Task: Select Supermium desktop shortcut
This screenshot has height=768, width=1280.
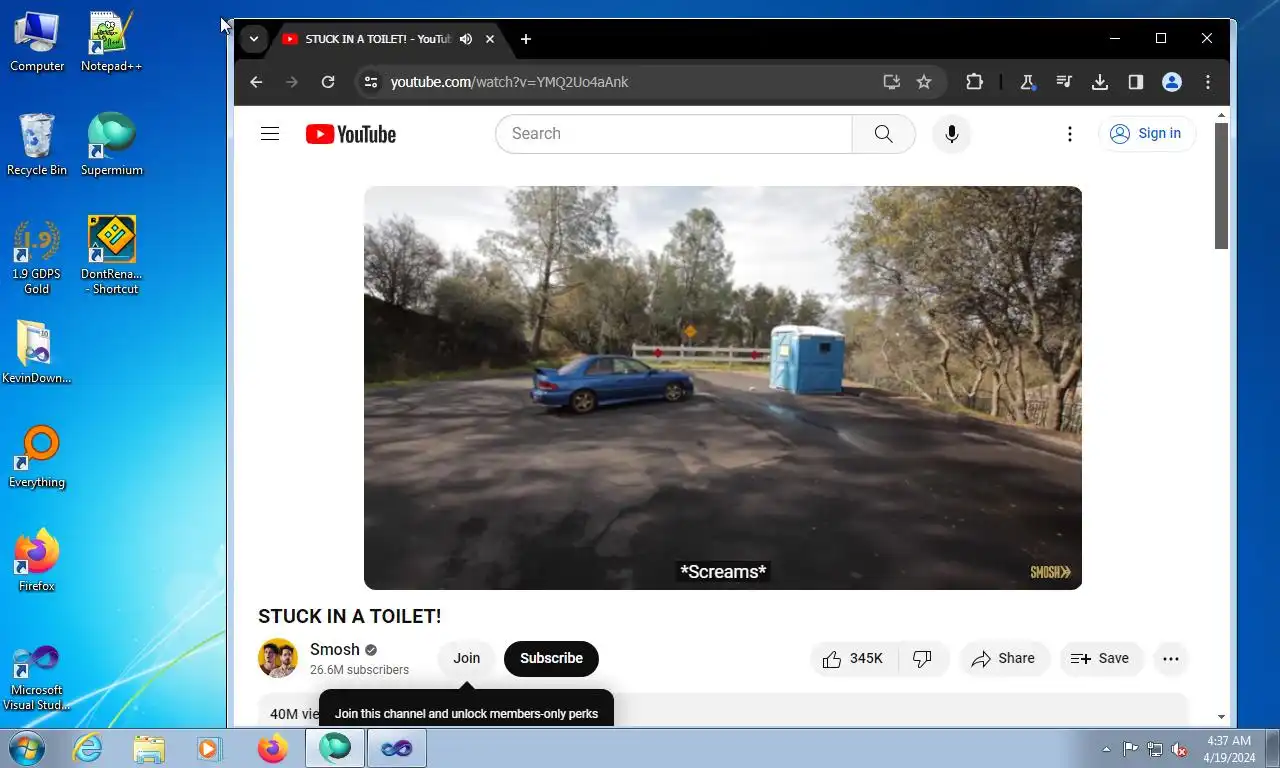Action: coord(111,145)
